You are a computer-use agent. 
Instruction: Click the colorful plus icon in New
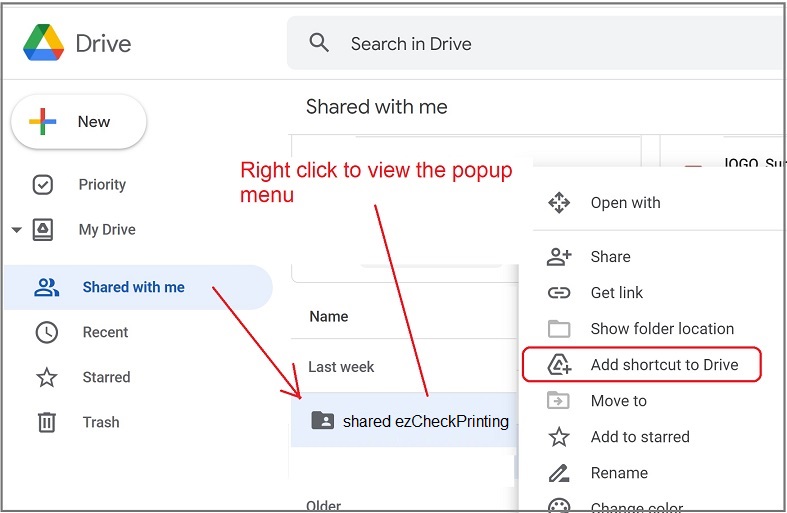pyautogui.click(x=43, y=121)
